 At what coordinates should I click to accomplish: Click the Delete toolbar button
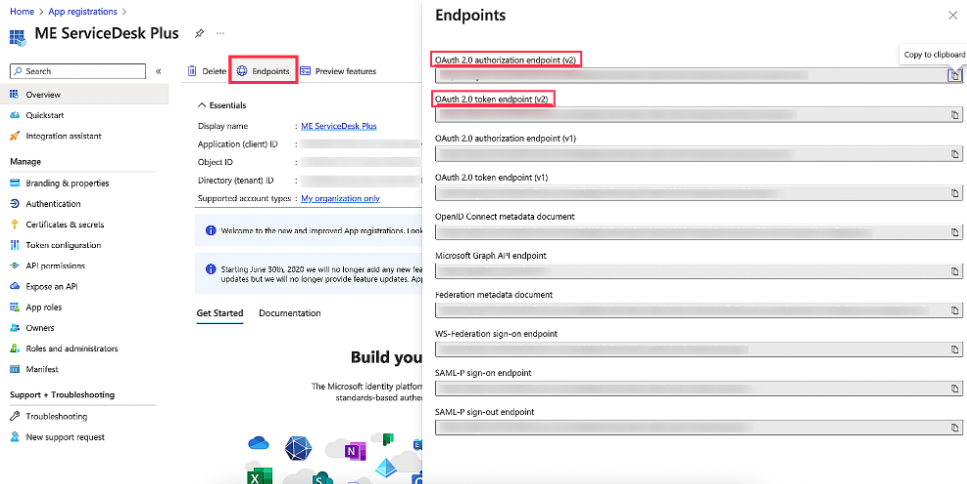point(207,71)
